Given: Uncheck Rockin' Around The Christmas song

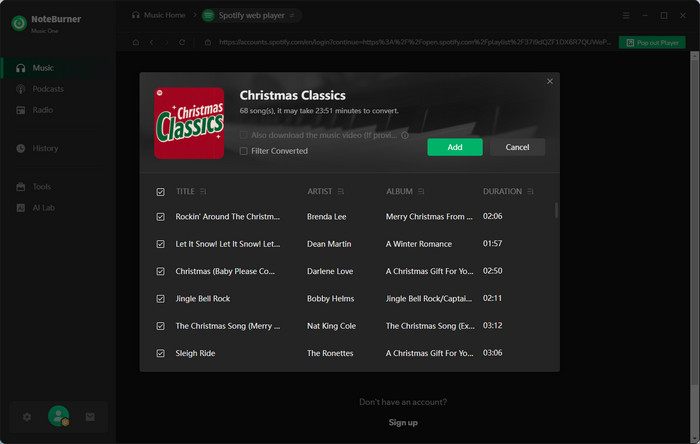Looking at the screenshot, I should click(x=161, y=217).
